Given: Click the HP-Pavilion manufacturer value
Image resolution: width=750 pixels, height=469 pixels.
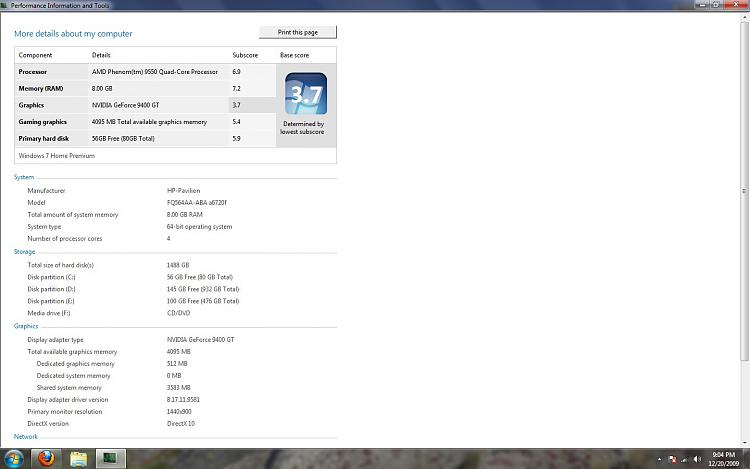Looking at the screenshot, I should (184, 190).
